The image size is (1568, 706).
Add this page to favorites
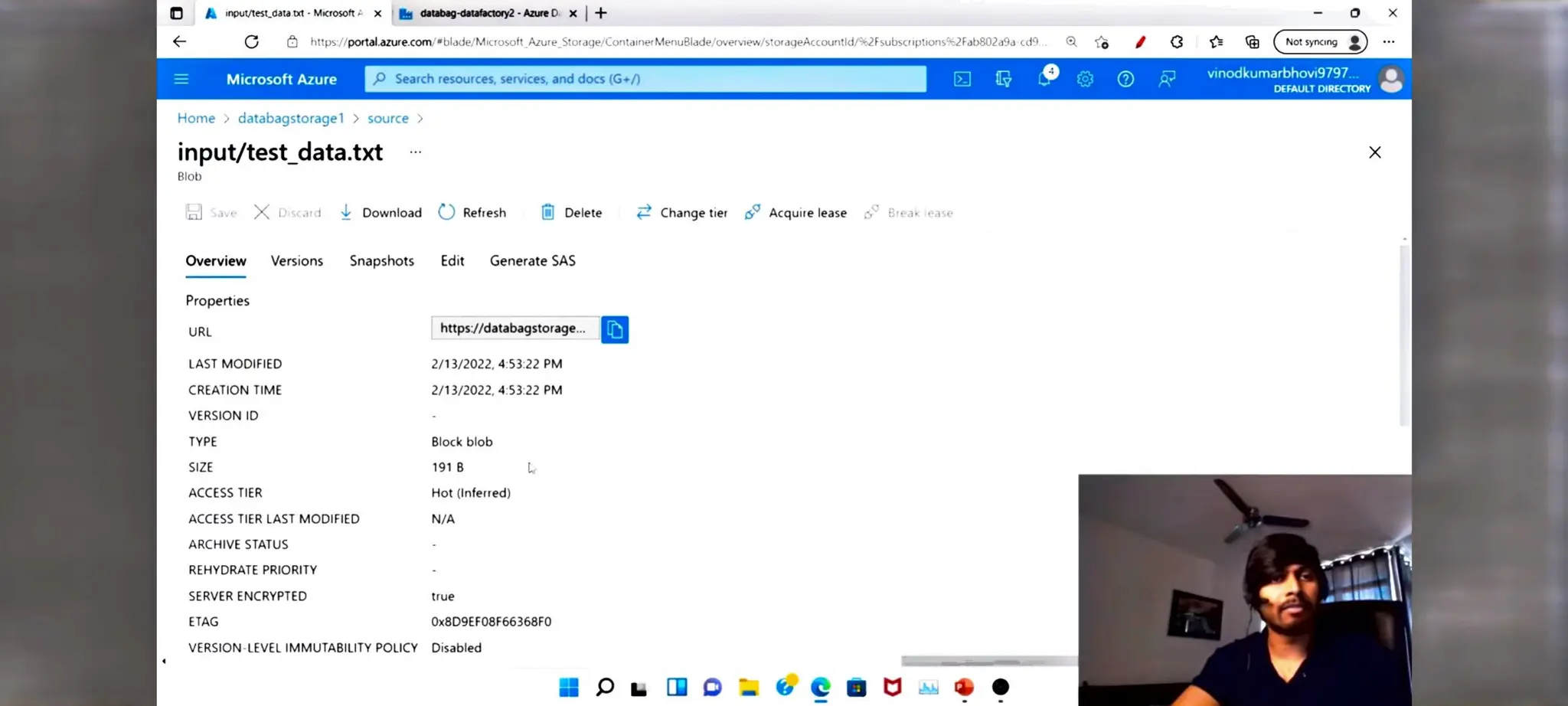1102,42
